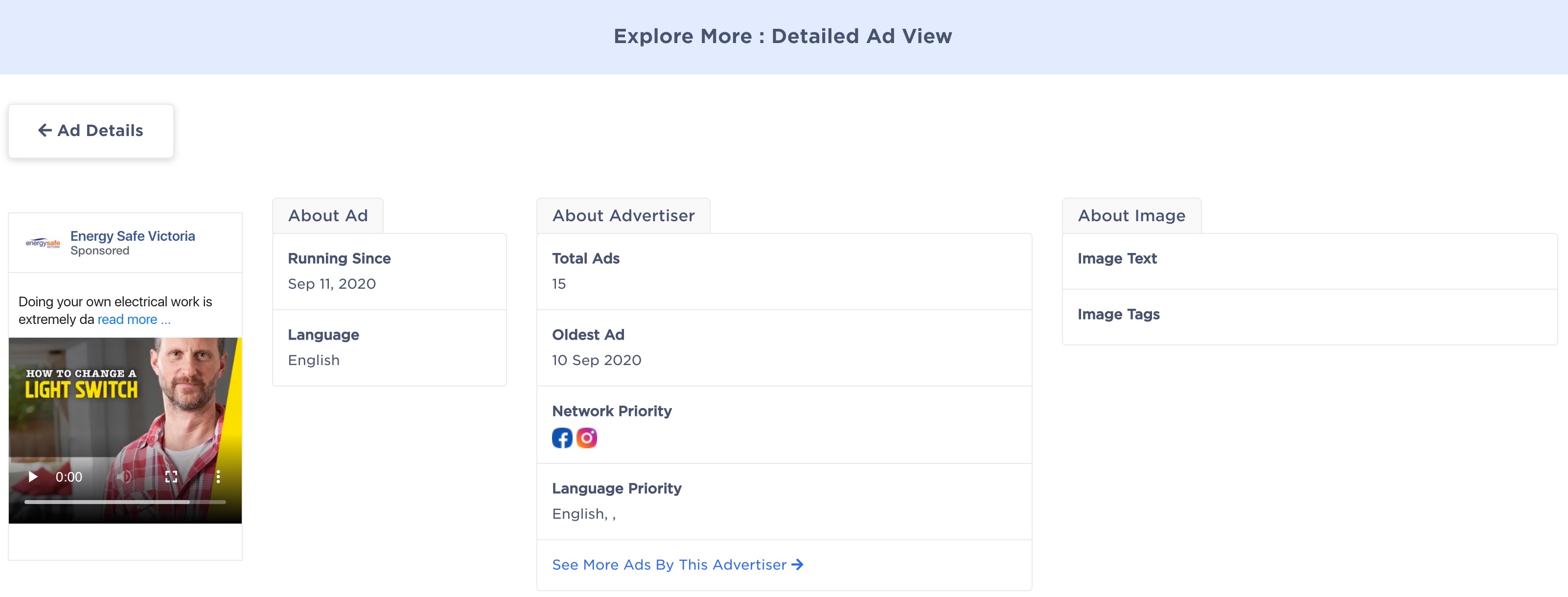Select the About Ad tab
This screenshot has width=1568, height=597.
pos(327,215)
